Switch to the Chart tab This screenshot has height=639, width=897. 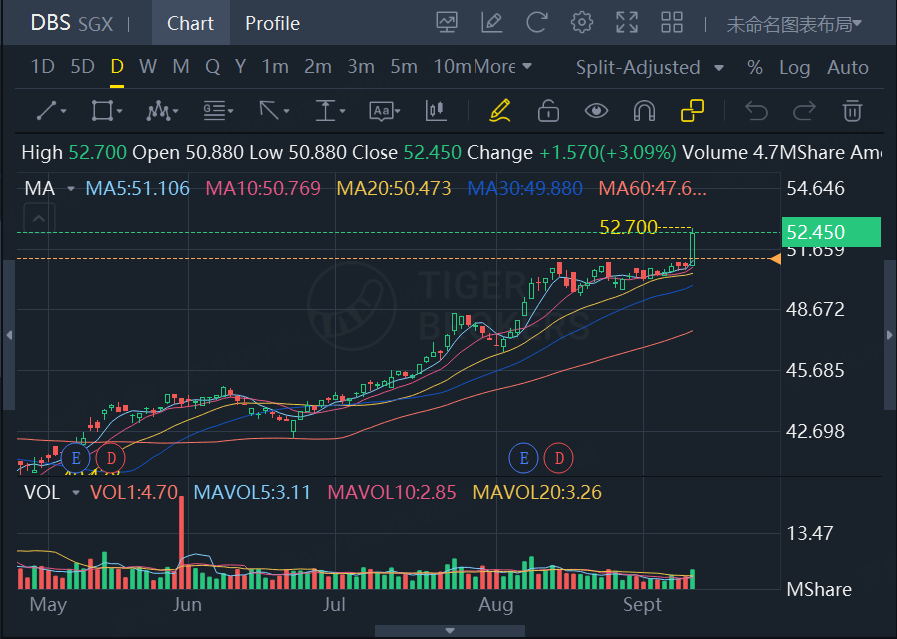[x=190, y=23]
